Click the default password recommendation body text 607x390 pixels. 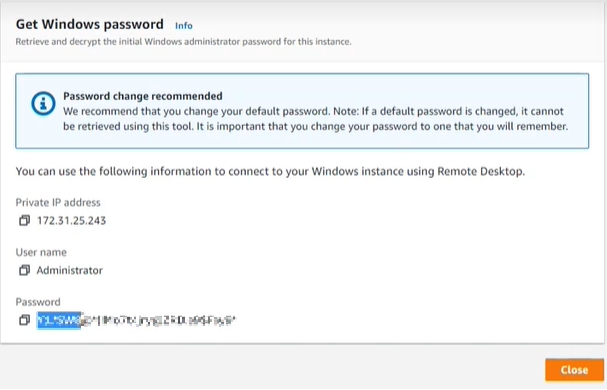point(316,119)
